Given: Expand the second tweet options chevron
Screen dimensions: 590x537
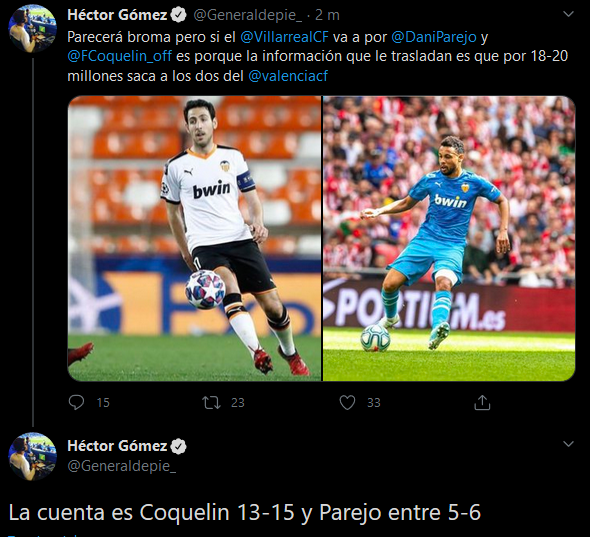Looking at the screenshot, I should click(x=568, y=444).
